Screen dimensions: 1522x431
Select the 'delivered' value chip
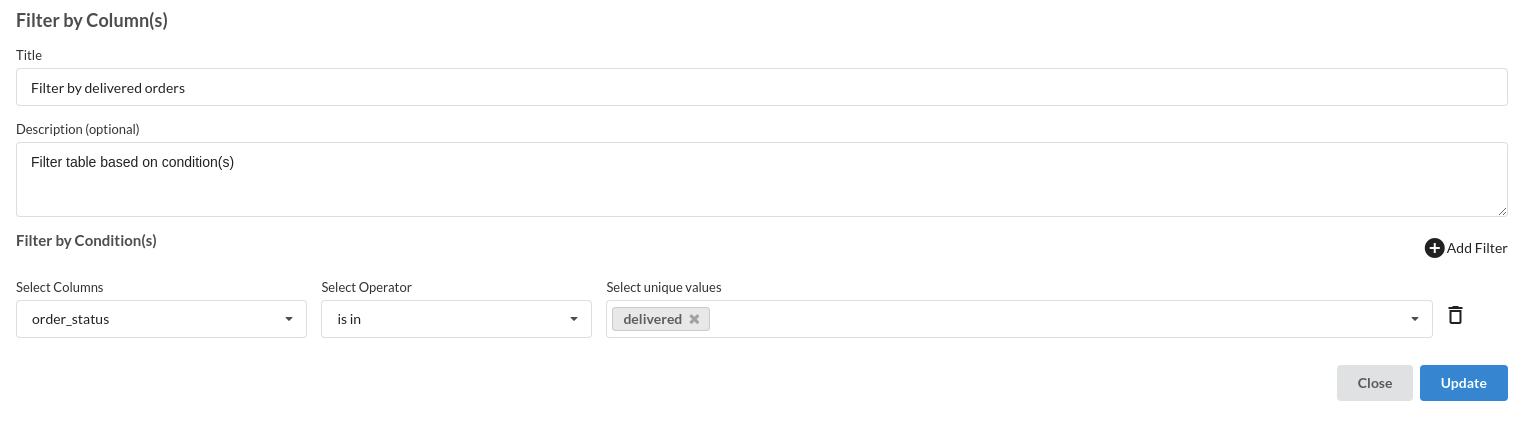(652, 319)
